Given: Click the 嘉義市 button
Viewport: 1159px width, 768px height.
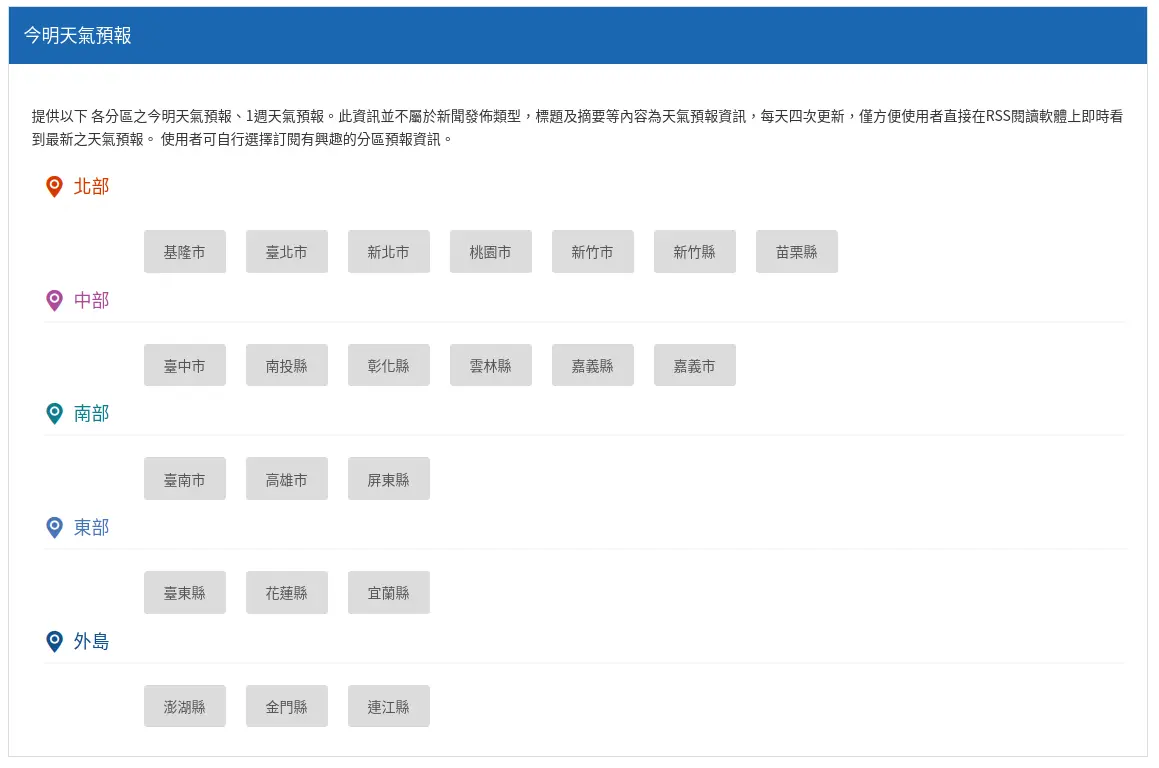Looking at the screenshot, I should tap(695, 366).
